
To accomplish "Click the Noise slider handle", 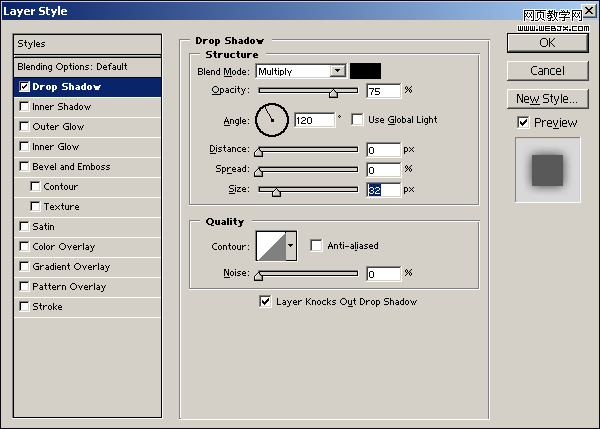I will pos(259,276).
